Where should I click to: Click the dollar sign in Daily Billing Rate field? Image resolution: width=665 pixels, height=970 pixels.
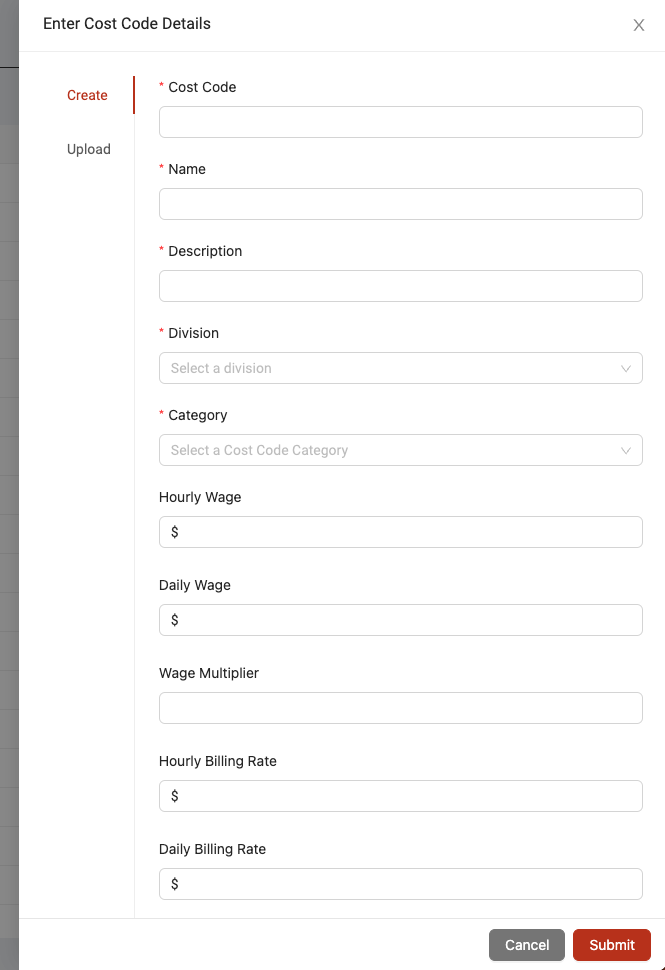click(x=174, y=884)
